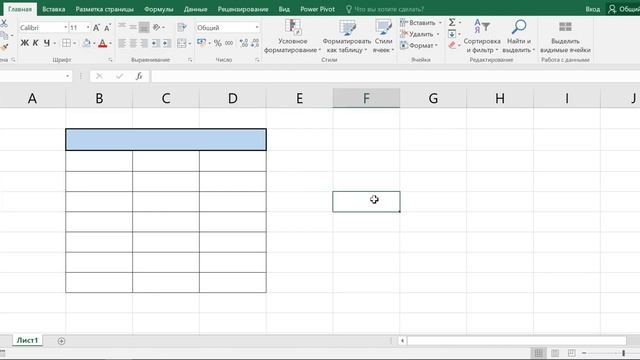Click the Fill down arrow icon
Viewport: 640px width, 360px height.
pyautogui.click(x=452, y=34)
